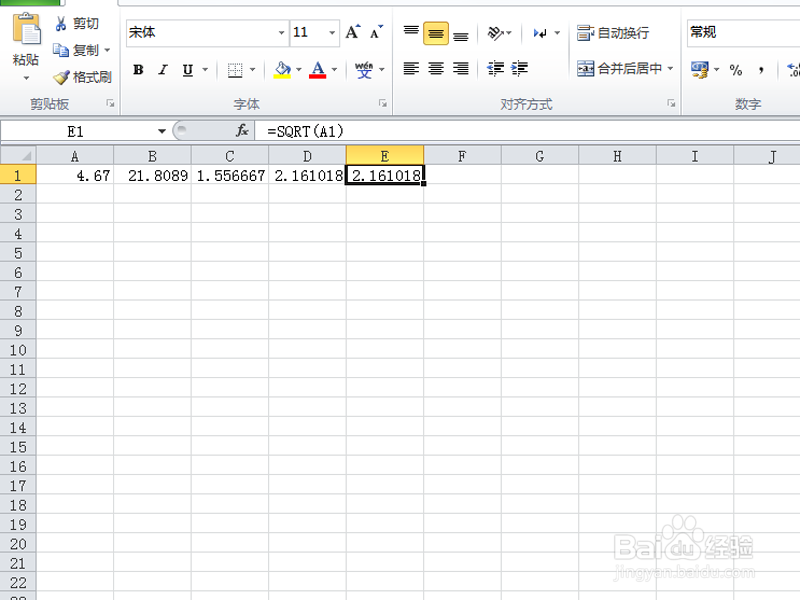
Task: Align text right
Action: pos(461,68)
